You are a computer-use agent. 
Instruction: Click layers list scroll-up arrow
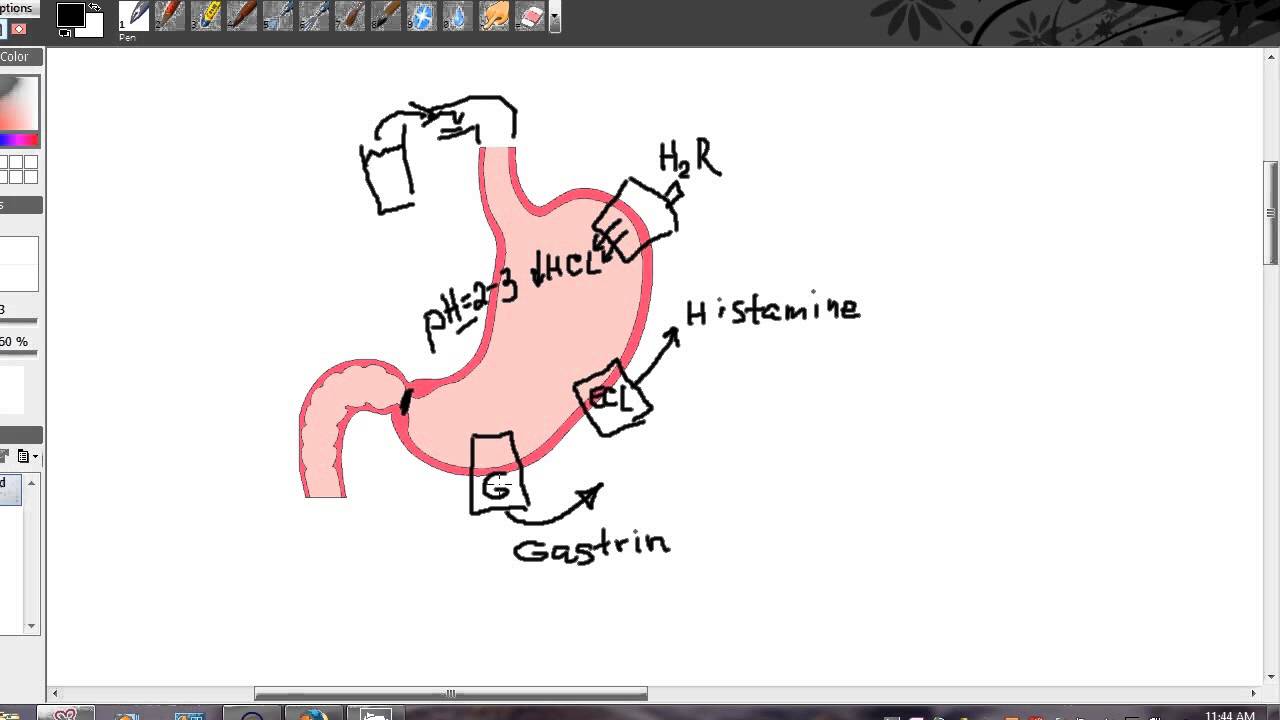tap(32, 483)
